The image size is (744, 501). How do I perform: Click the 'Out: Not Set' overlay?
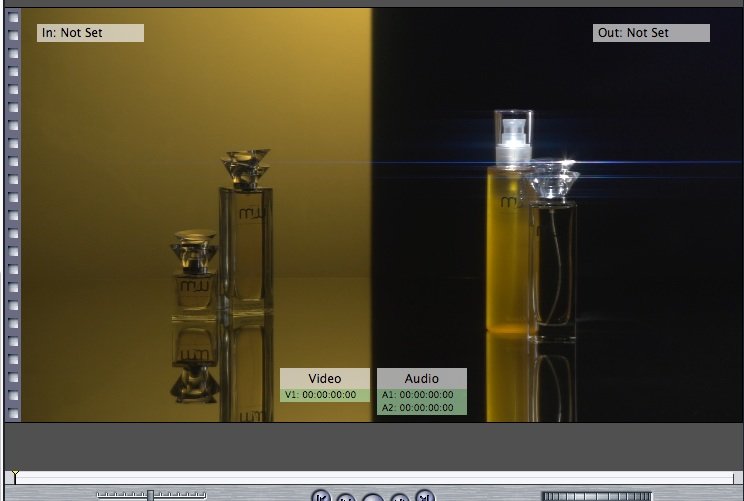(x=651, y=33)
